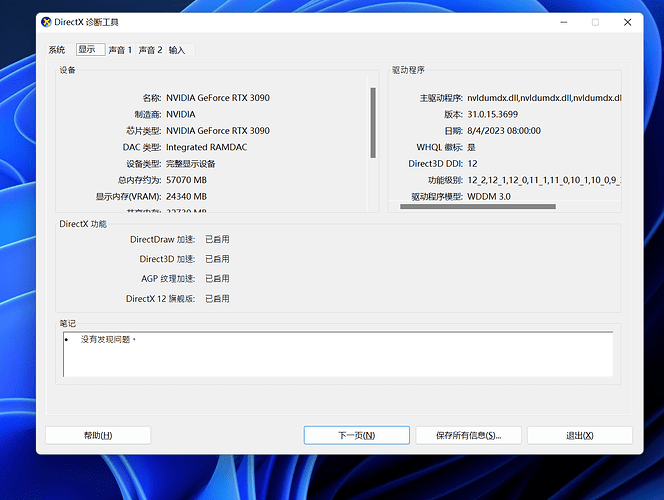This screenshot has width=664, height=500.
Task: Select the driver model WDDM 3.0
Action: click(489, 196)
